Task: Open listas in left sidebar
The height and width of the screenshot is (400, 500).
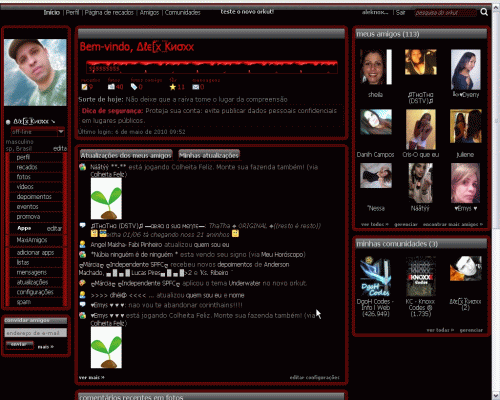Action: pyautogui.click(x=23, y=262)
